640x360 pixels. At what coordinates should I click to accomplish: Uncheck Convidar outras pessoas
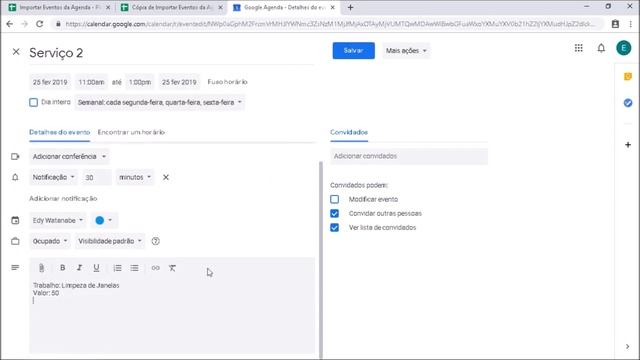[x=334, y=213]
